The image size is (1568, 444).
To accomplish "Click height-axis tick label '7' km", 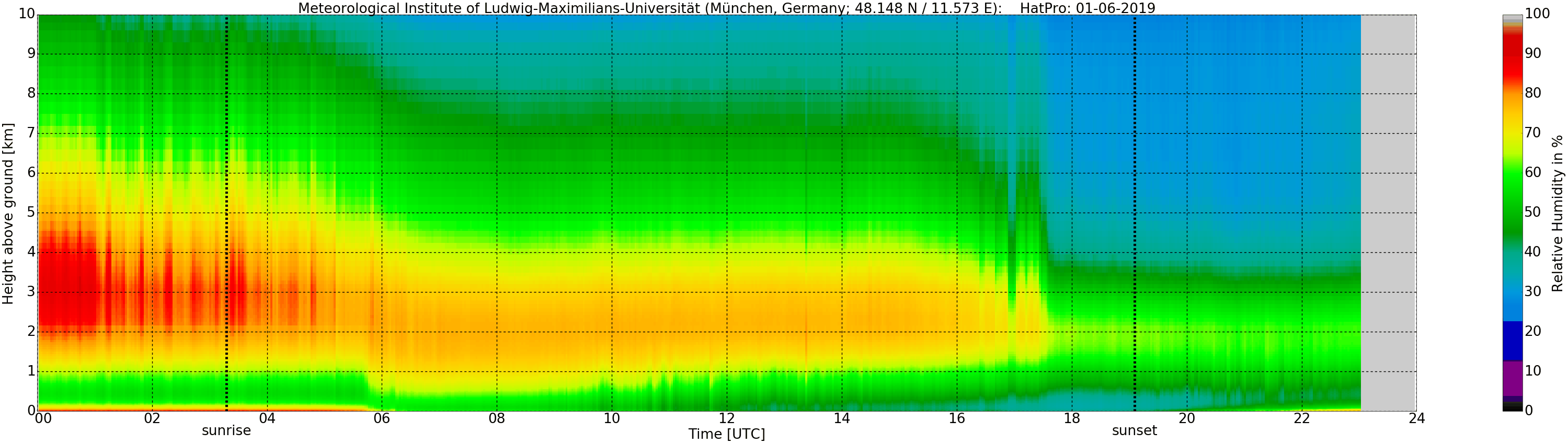I will pos(31,133).
